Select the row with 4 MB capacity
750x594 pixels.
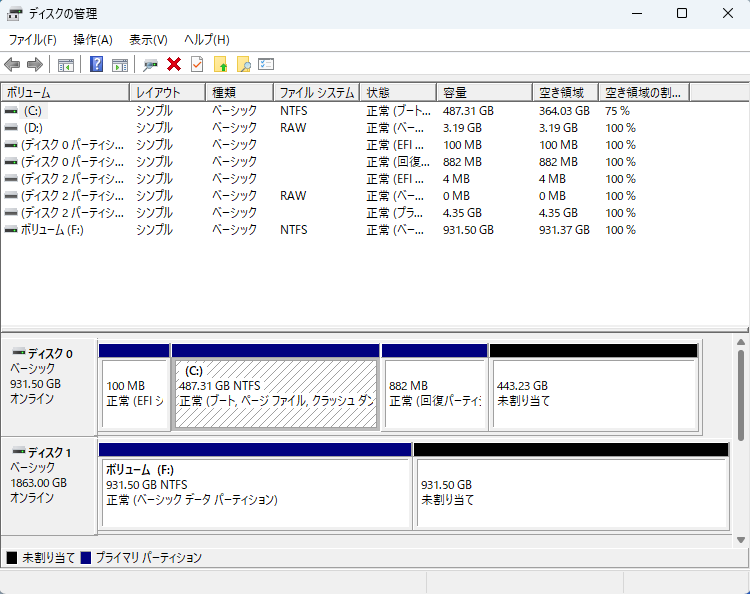point(345,179)
